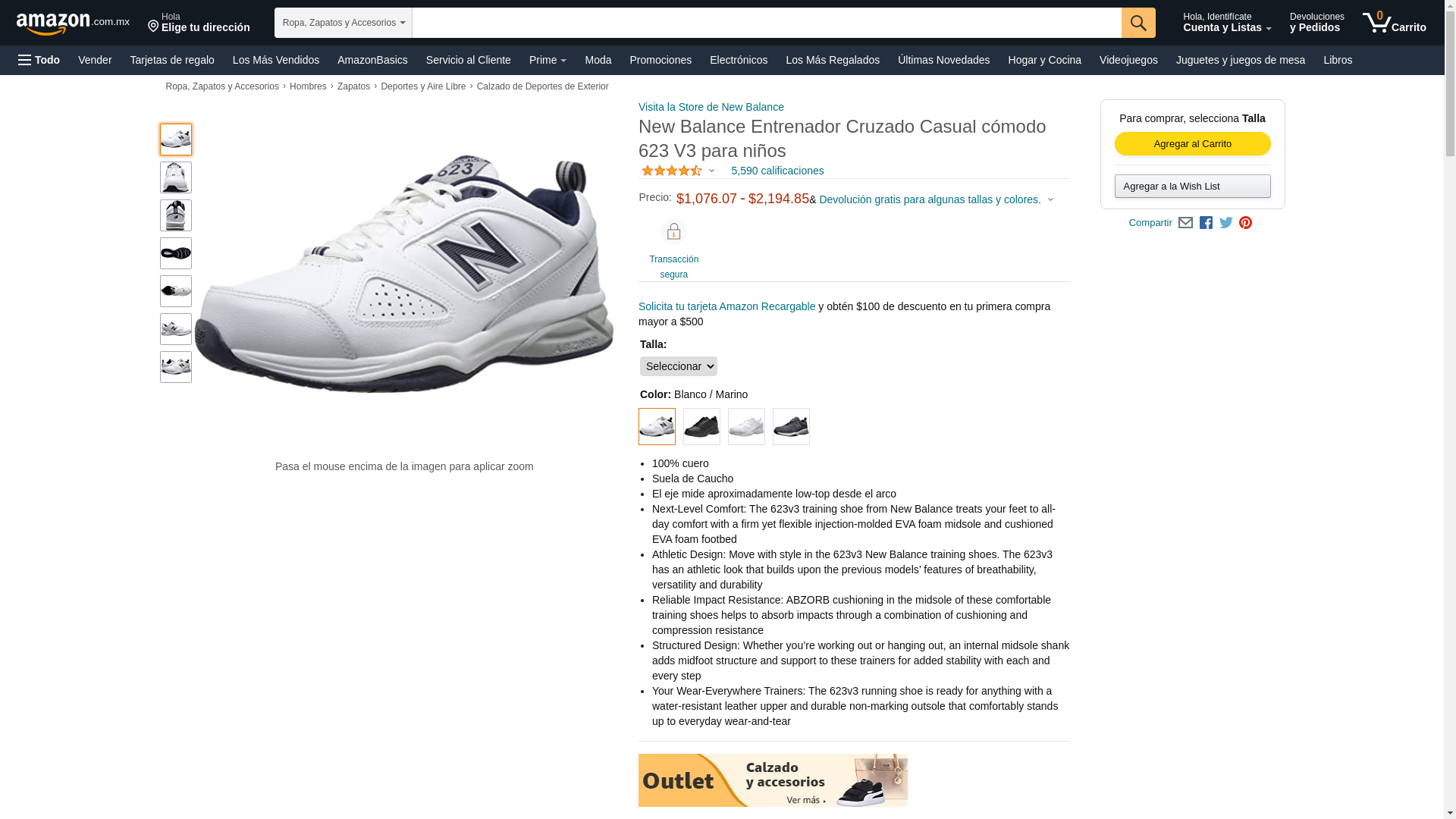Open the Todo hamburger menu
The height and width of the screenshot is (819, 1456).
pos(39,60)
